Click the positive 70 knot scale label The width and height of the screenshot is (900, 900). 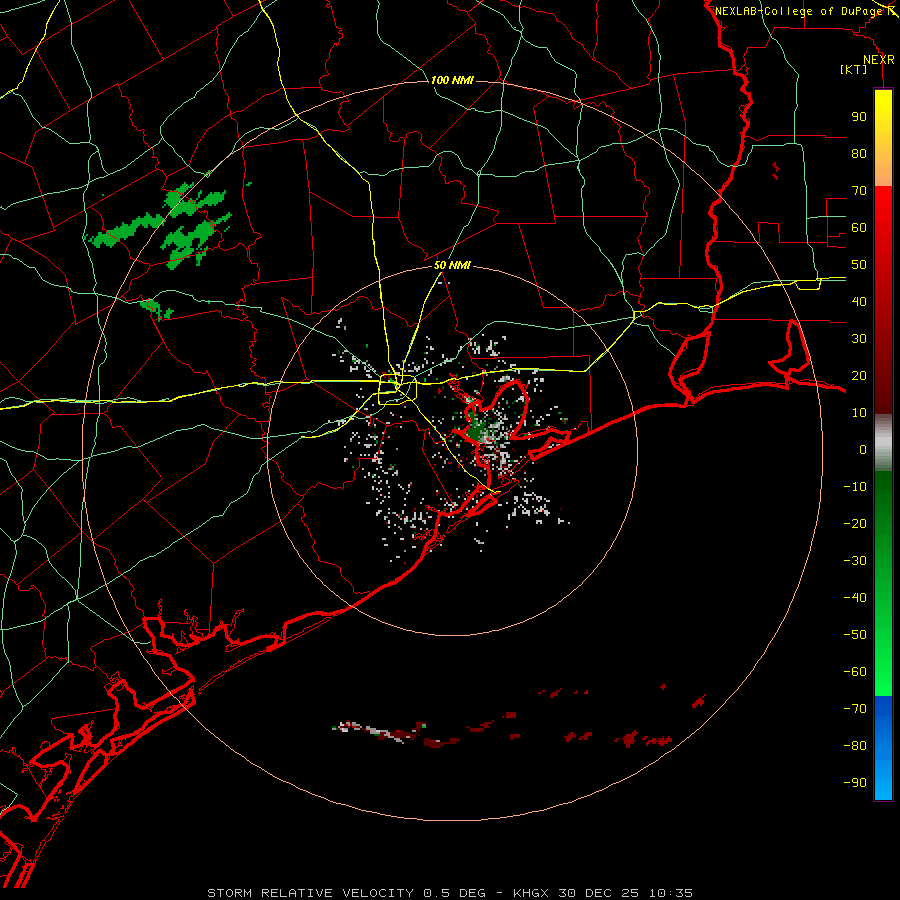859,191
